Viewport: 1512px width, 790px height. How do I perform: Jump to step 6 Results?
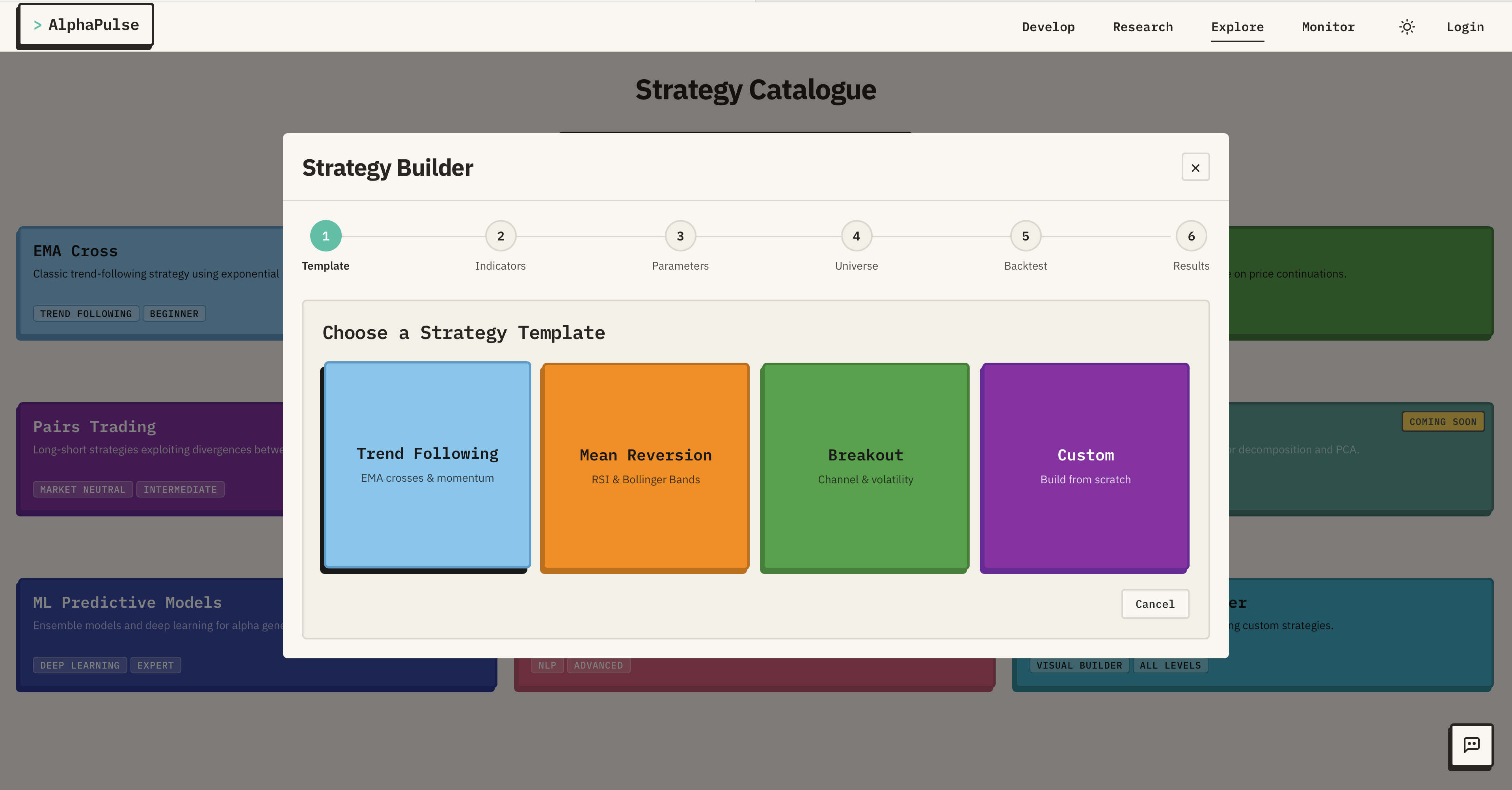[x=1191, y=236]
